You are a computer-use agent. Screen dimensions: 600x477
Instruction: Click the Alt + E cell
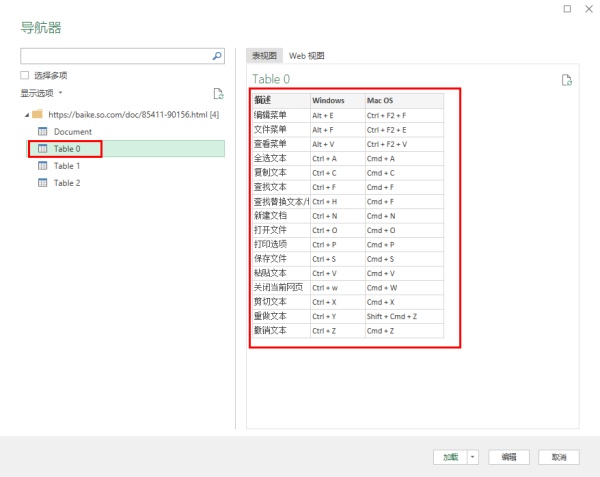point(338,115)
